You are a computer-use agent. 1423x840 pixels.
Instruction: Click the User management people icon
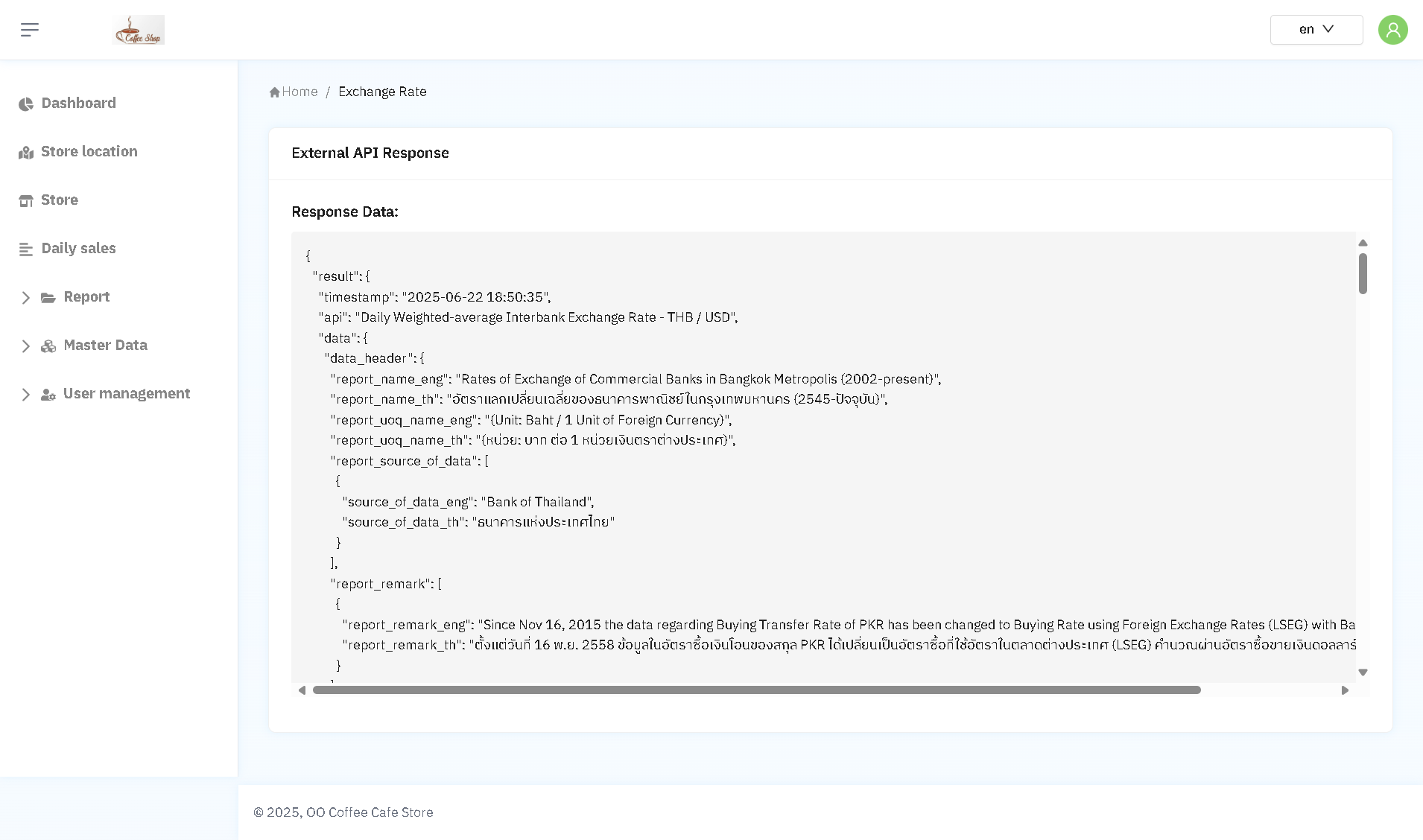48,395
